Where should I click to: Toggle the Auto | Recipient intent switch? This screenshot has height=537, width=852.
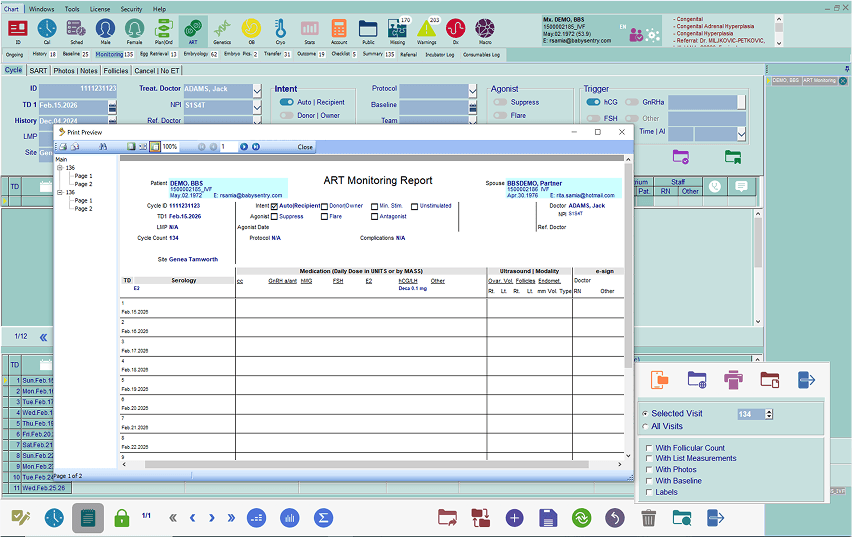click(x=286, y=102)
